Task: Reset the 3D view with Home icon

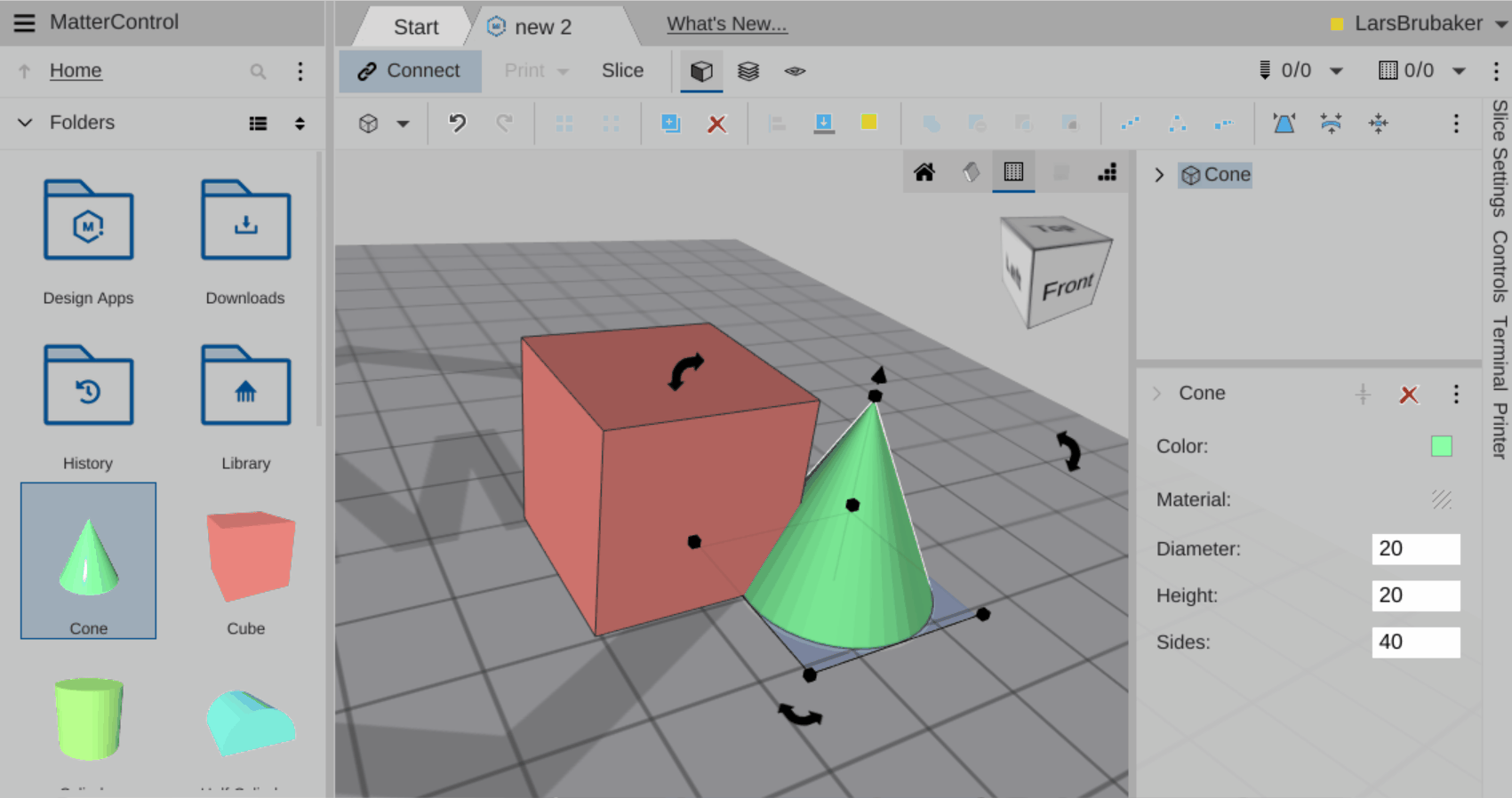Action: pos(924,172)
